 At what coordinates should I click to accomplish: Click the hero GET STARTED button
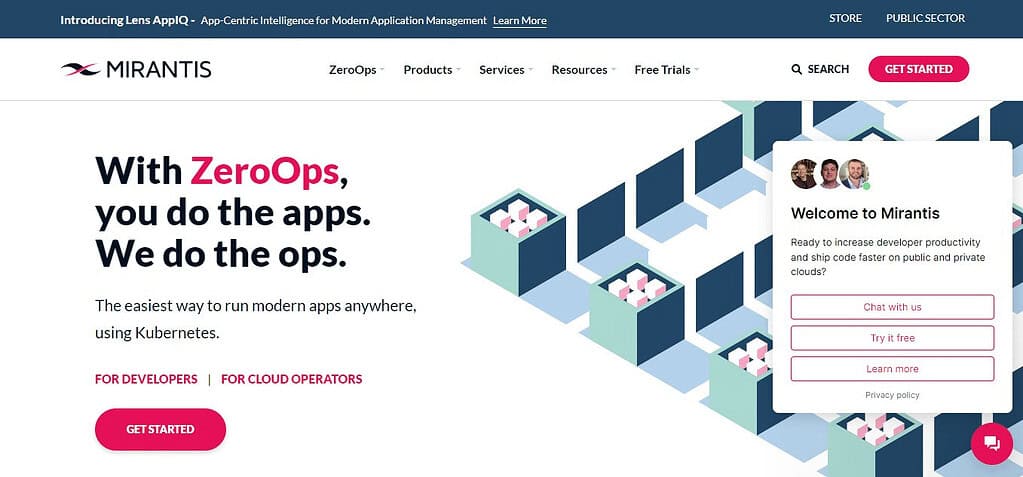click(x=160, y=429)
